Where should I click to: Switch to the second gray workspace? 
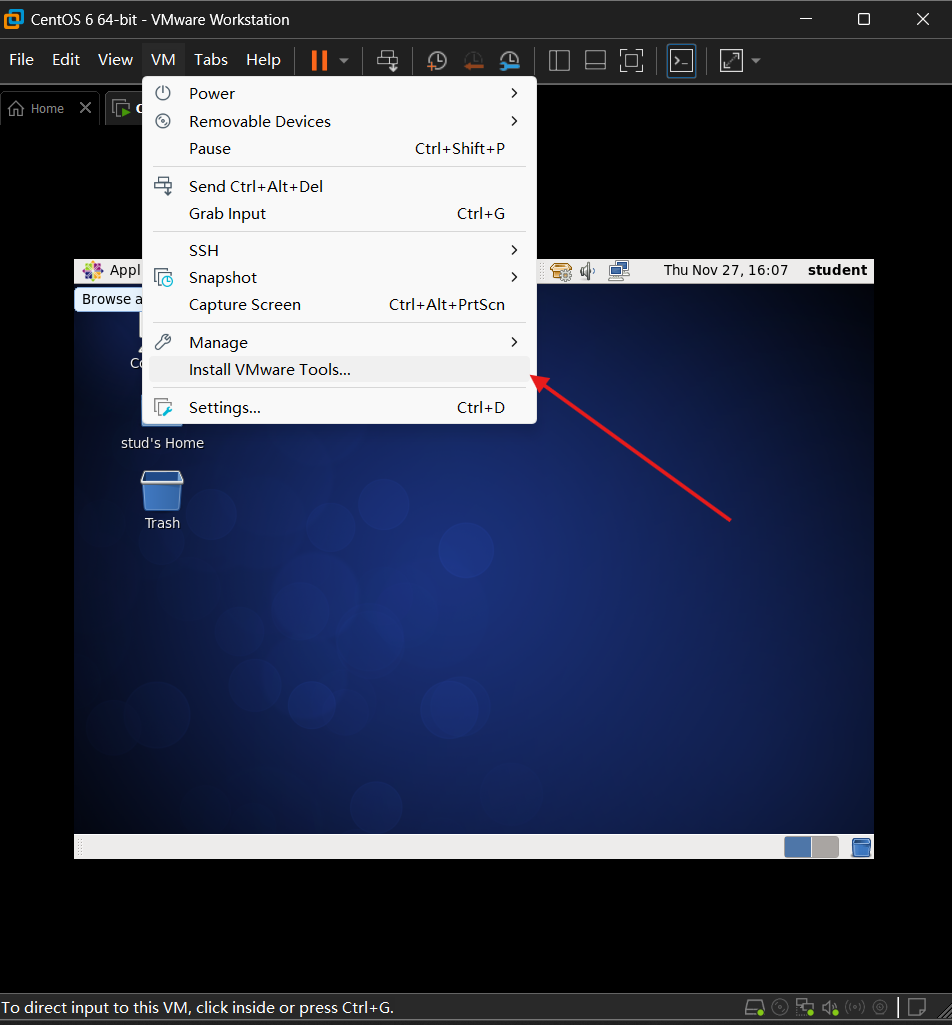tap(825, 847)
